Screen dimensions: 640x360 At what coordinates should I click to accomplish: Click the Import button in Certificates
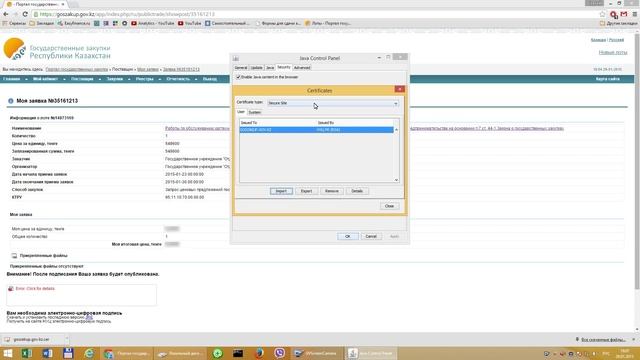point(281,191)
